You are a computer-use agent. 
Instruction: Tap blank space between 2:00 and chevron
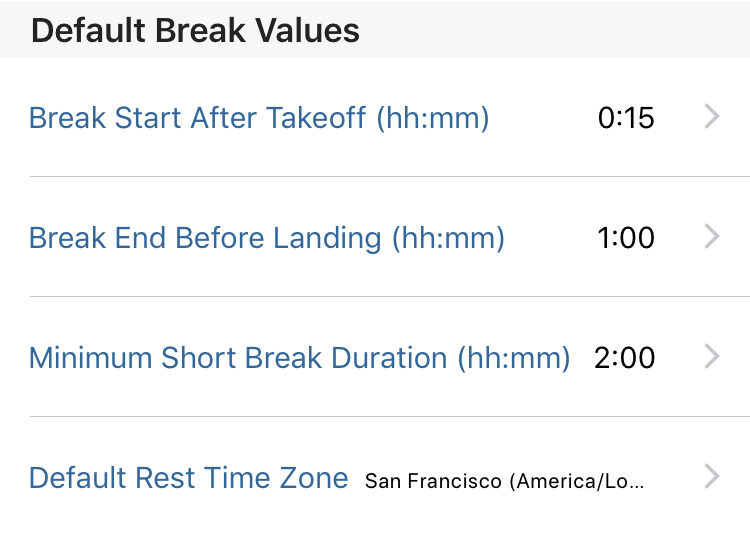[680, 358]
